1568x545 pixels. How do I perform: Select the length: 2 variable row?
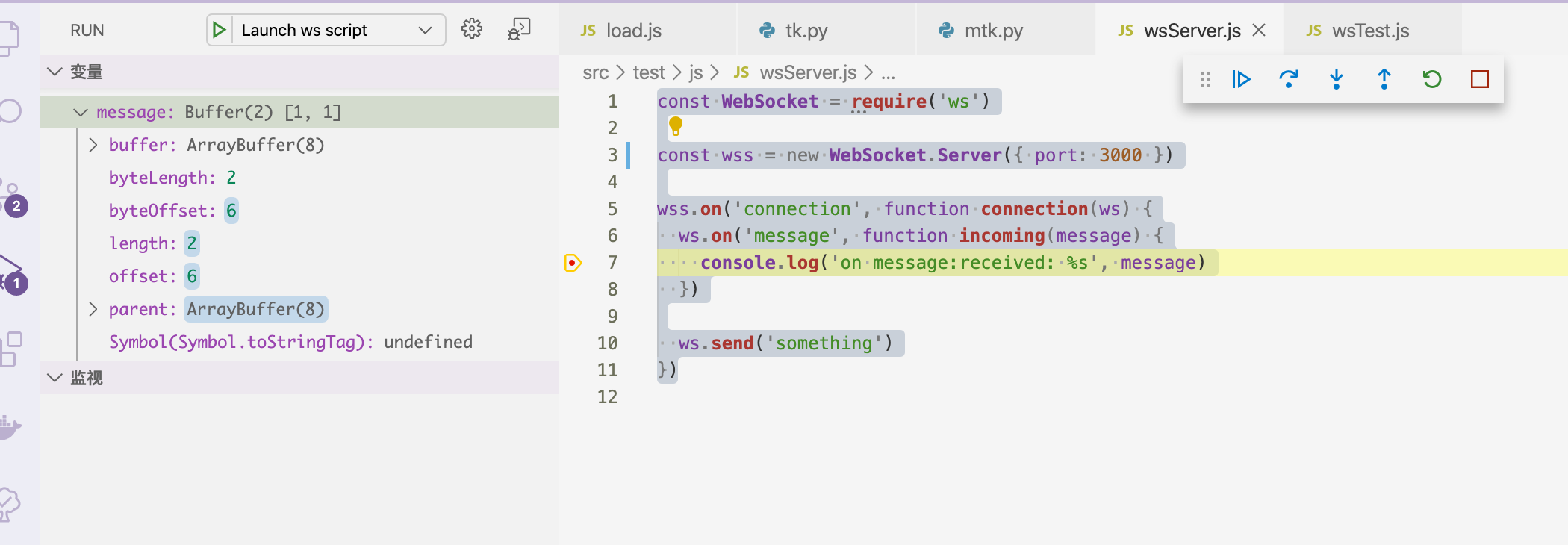299,243
